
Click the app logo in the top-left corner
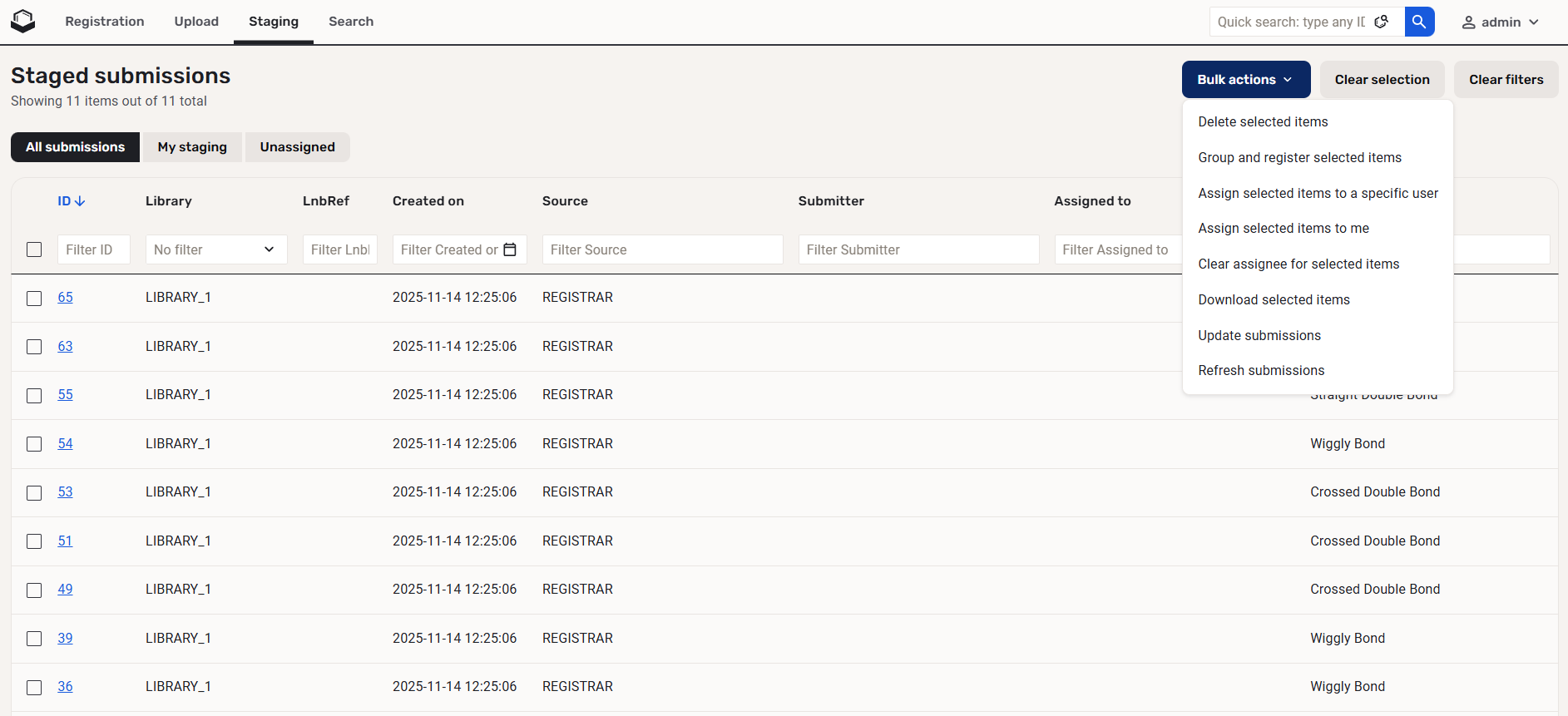23,22
